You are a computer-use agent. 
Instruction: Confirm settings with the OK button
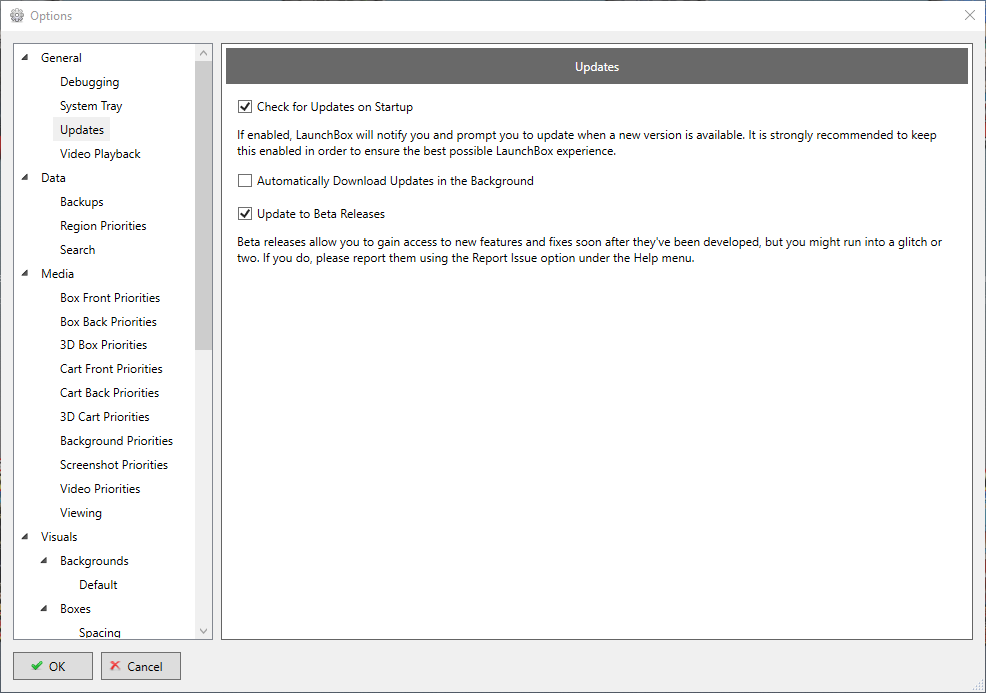click(x=53, y=666)
